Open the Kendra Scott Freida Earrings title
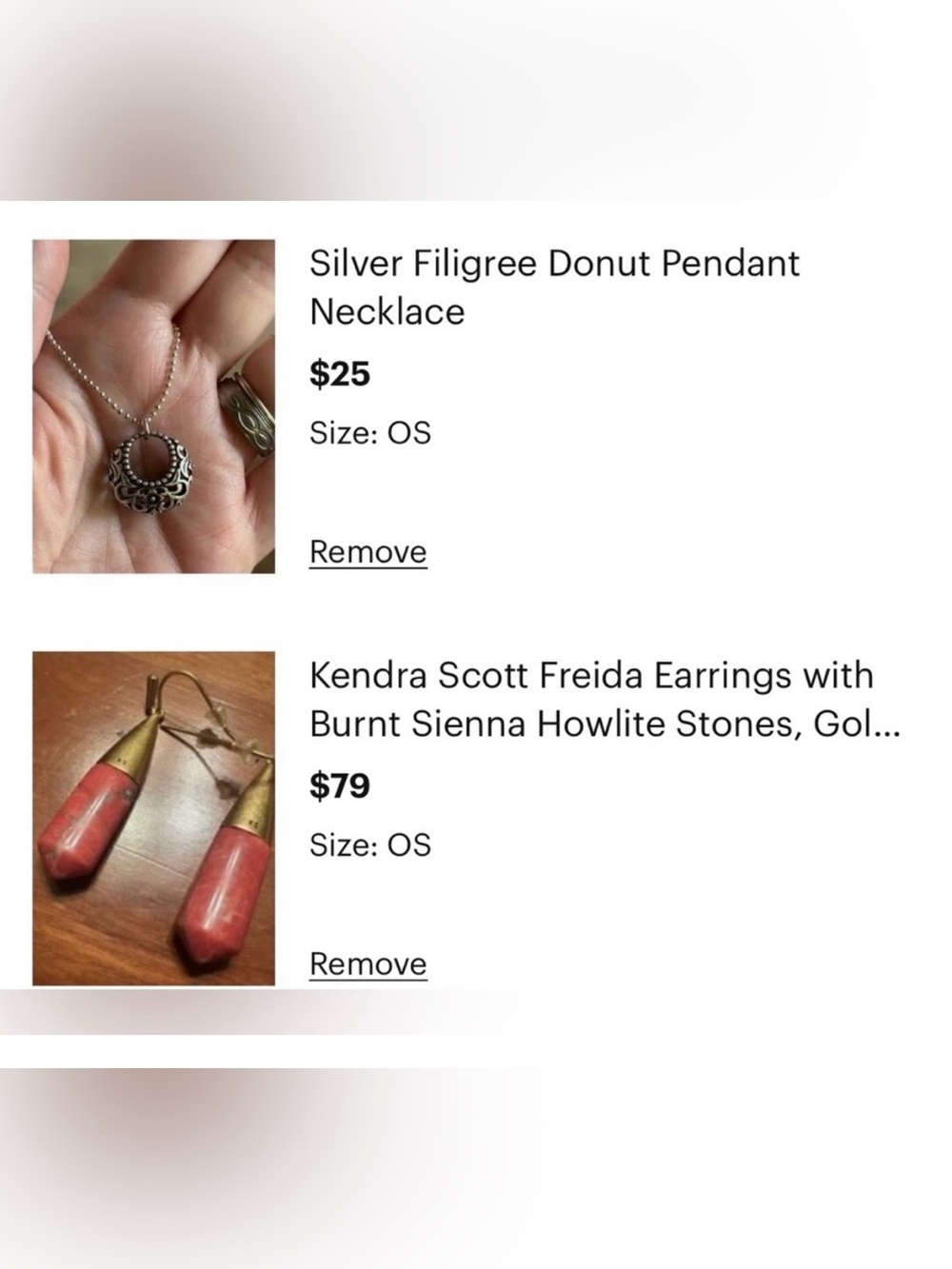Viewport: 952px width, 1269px height. [604, 700]
